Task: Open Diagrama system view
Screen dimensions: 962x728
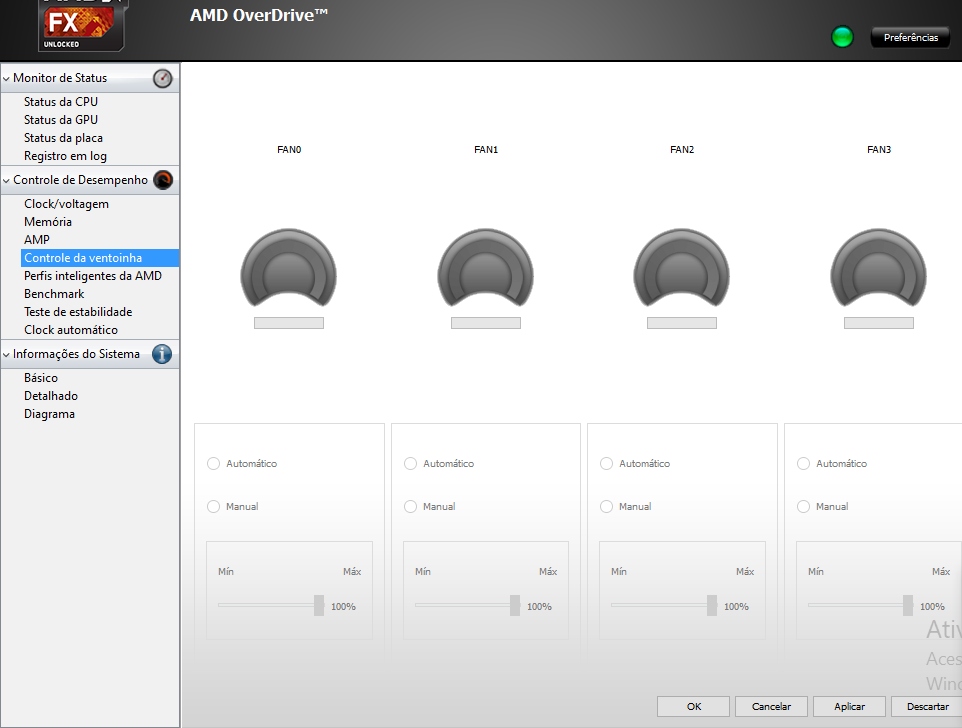Action: [49, 414]
